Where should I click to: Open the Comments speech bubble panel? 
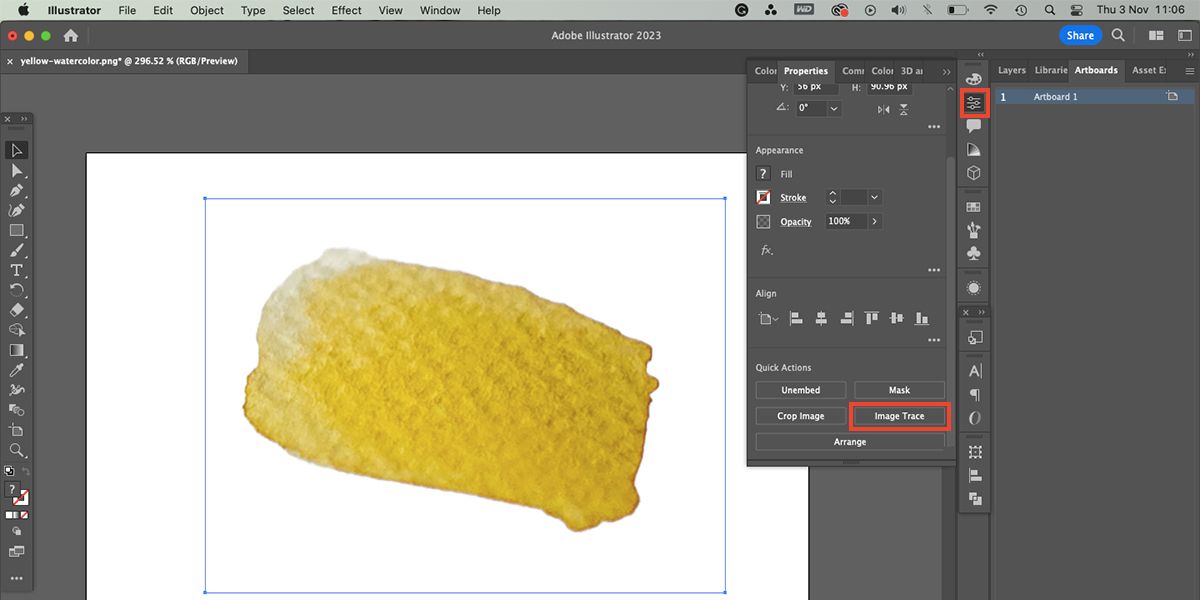974,126
